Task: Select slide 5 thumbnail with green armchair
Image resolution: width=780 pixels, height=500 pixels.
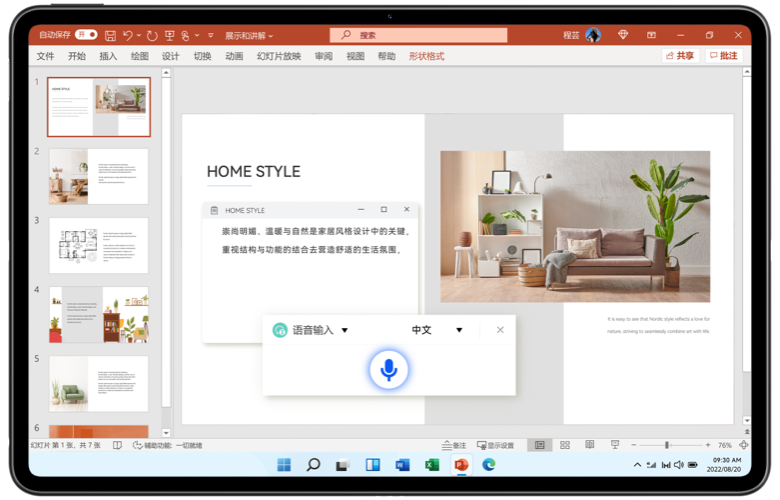Action: (x=98, y=384)
